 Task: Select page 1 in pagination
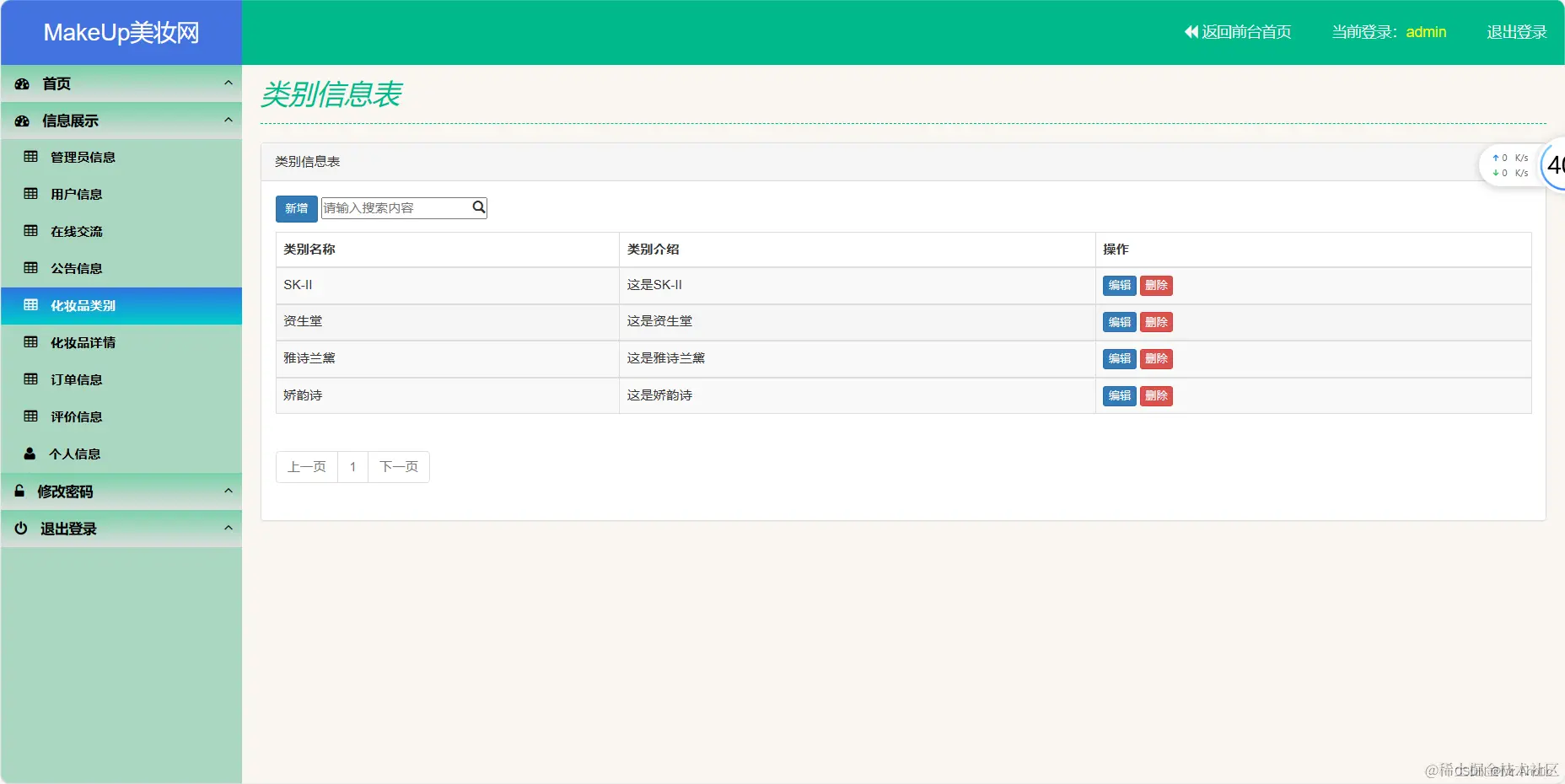[352, 467]
